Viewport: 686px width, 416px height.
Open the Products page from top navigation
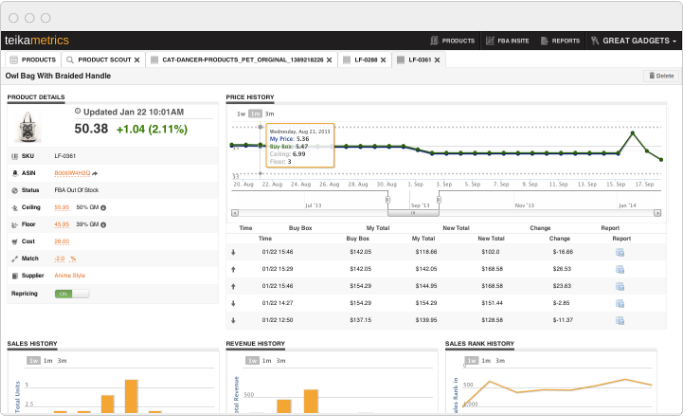coord(452,41)
